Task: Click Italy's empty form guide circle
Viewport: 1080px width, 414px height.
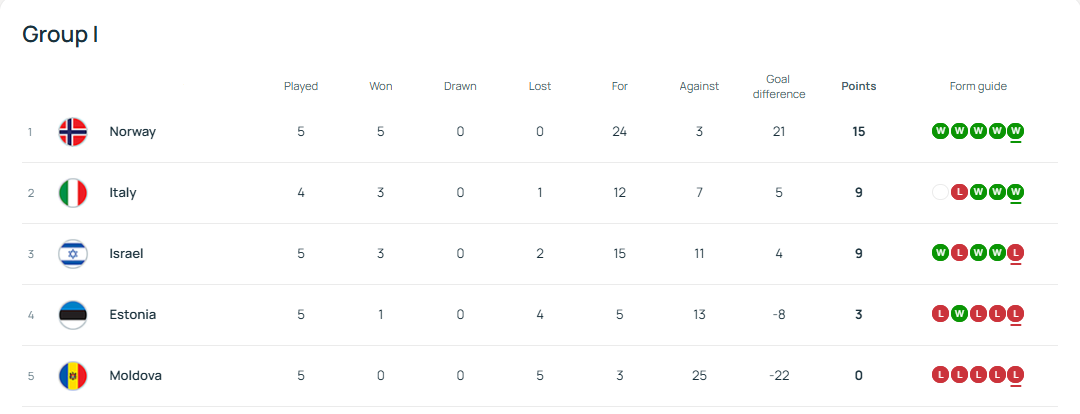Action: tap(940, 192)
